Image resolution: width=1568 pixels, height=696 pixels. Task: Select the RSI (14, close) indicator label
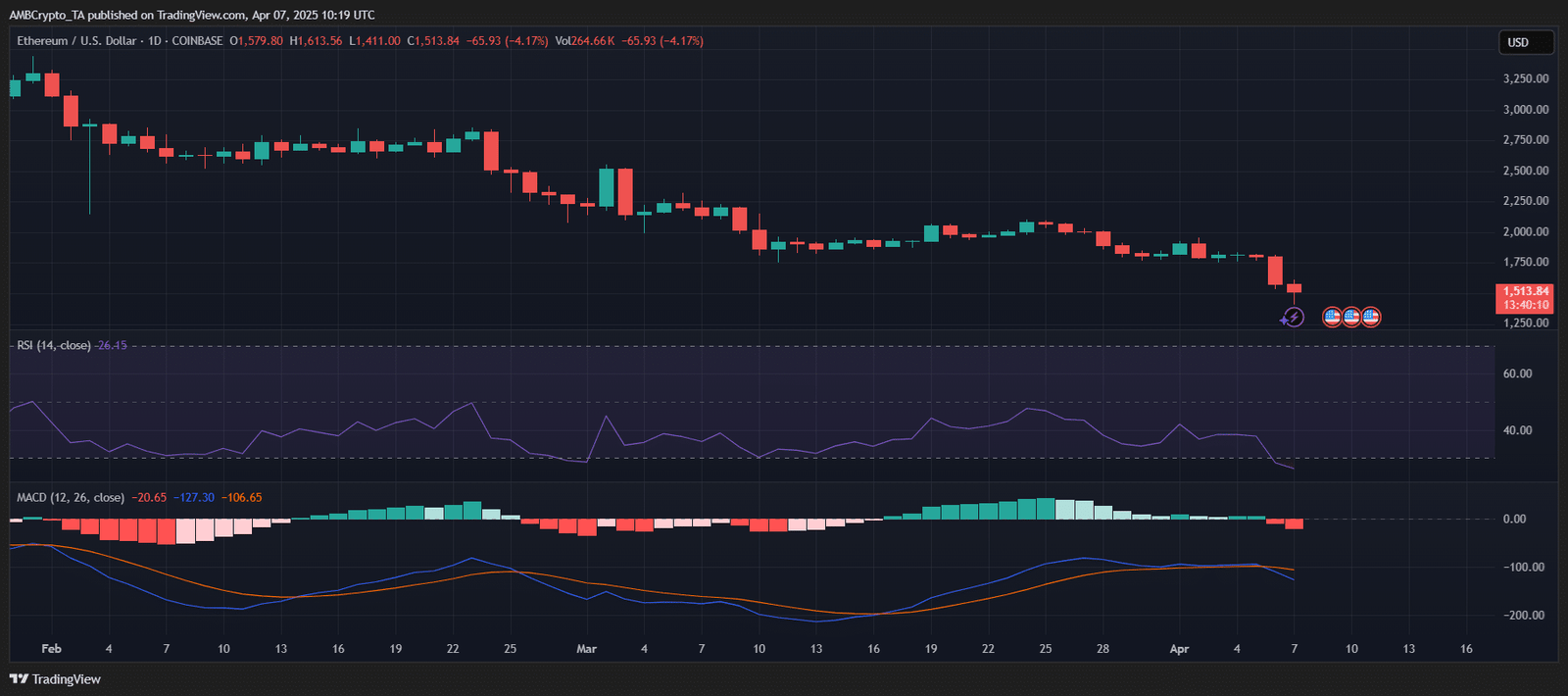coord(54,345)
